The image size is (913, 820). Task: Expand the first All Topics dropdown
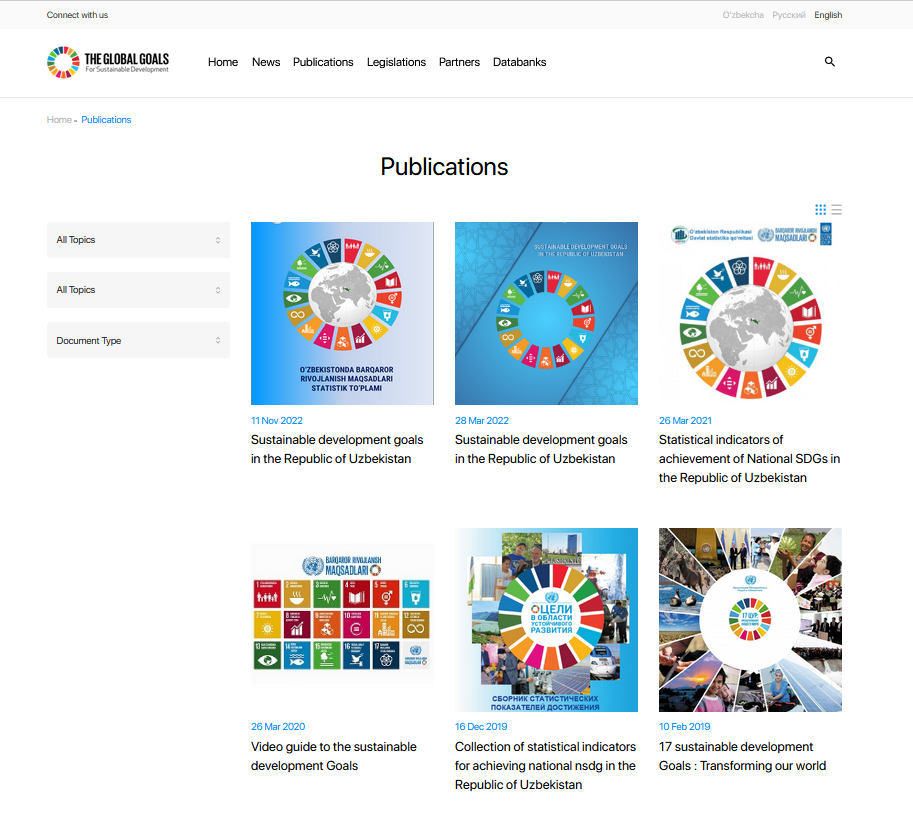[139, 240]
